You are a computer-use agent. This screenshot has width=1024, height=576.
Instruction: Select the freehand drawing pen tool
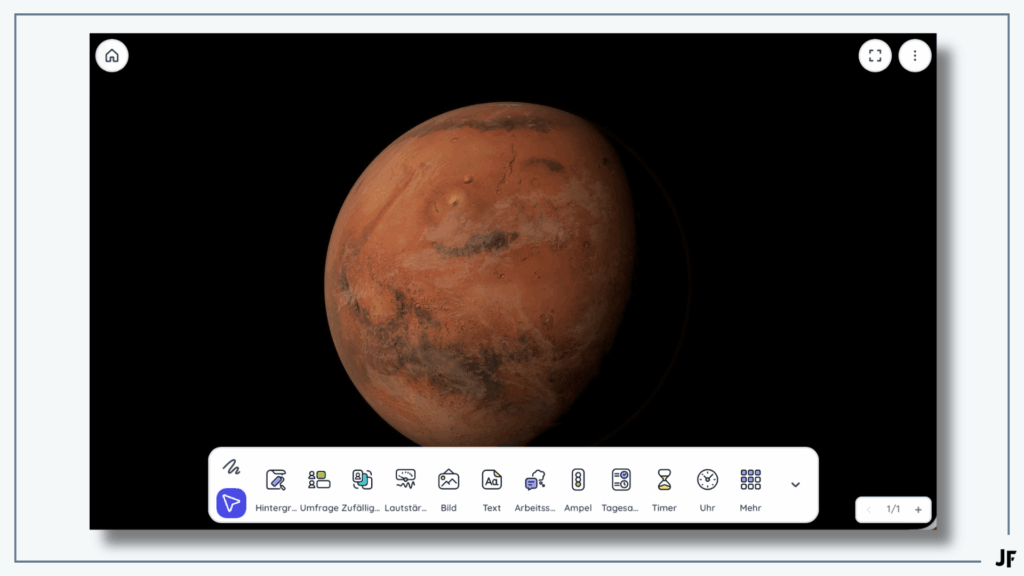(x=231, y=467)
